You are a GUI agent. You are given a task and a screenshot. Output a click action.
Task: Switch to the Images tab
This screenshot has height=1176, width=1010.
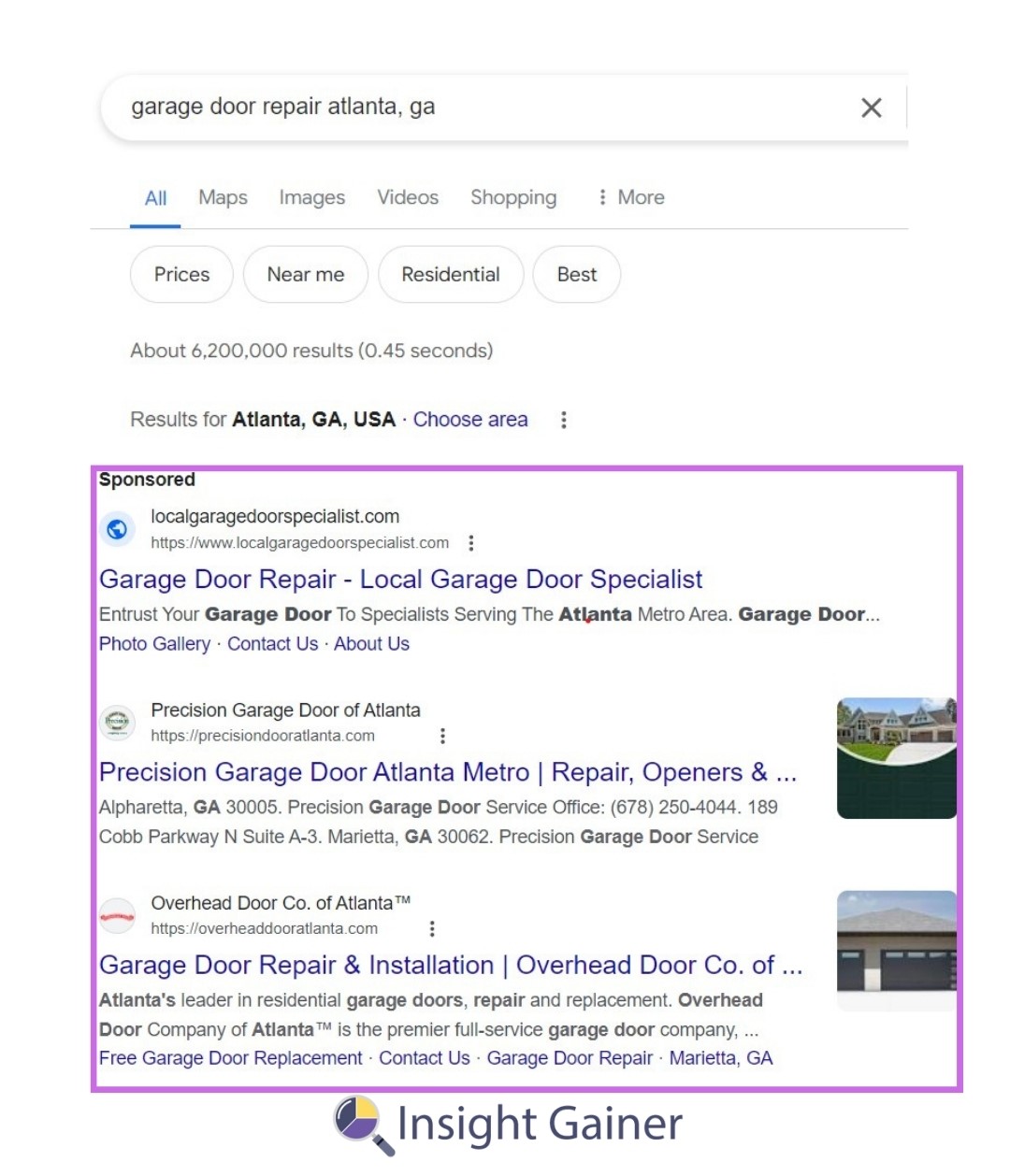click(312, 197)
